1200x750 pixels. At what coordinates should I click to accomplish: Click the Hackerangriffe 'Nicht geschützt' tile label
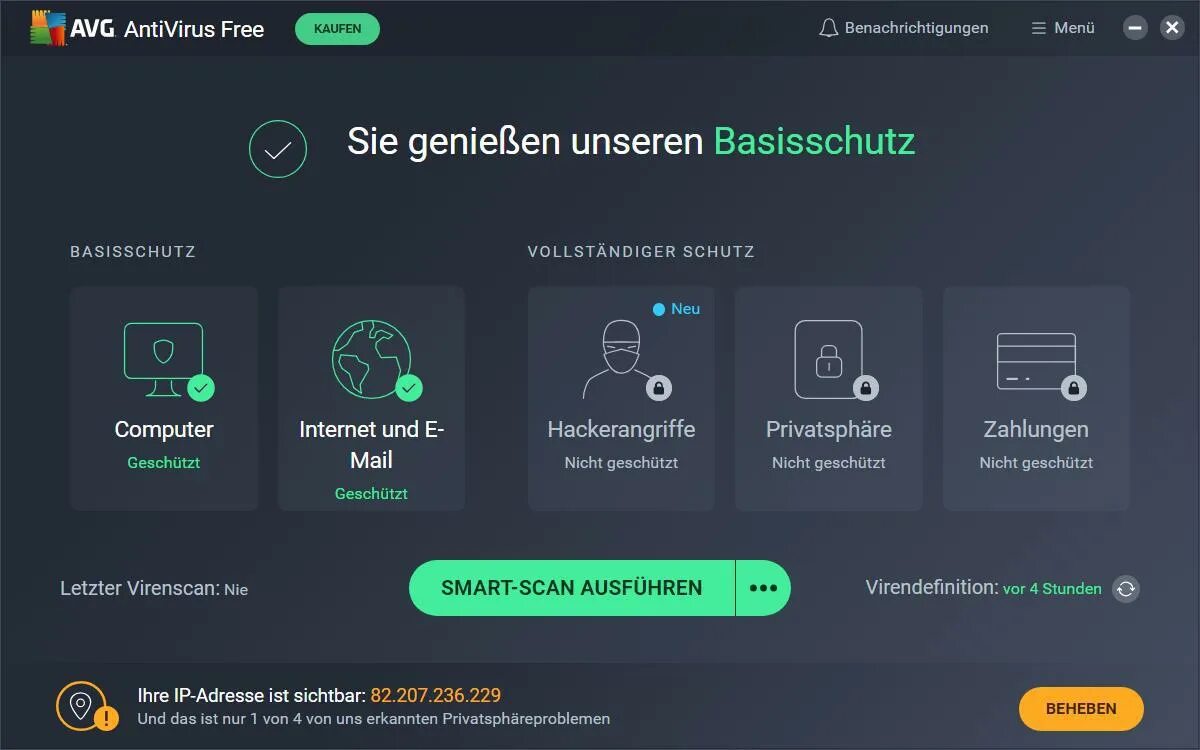(621, 463)
